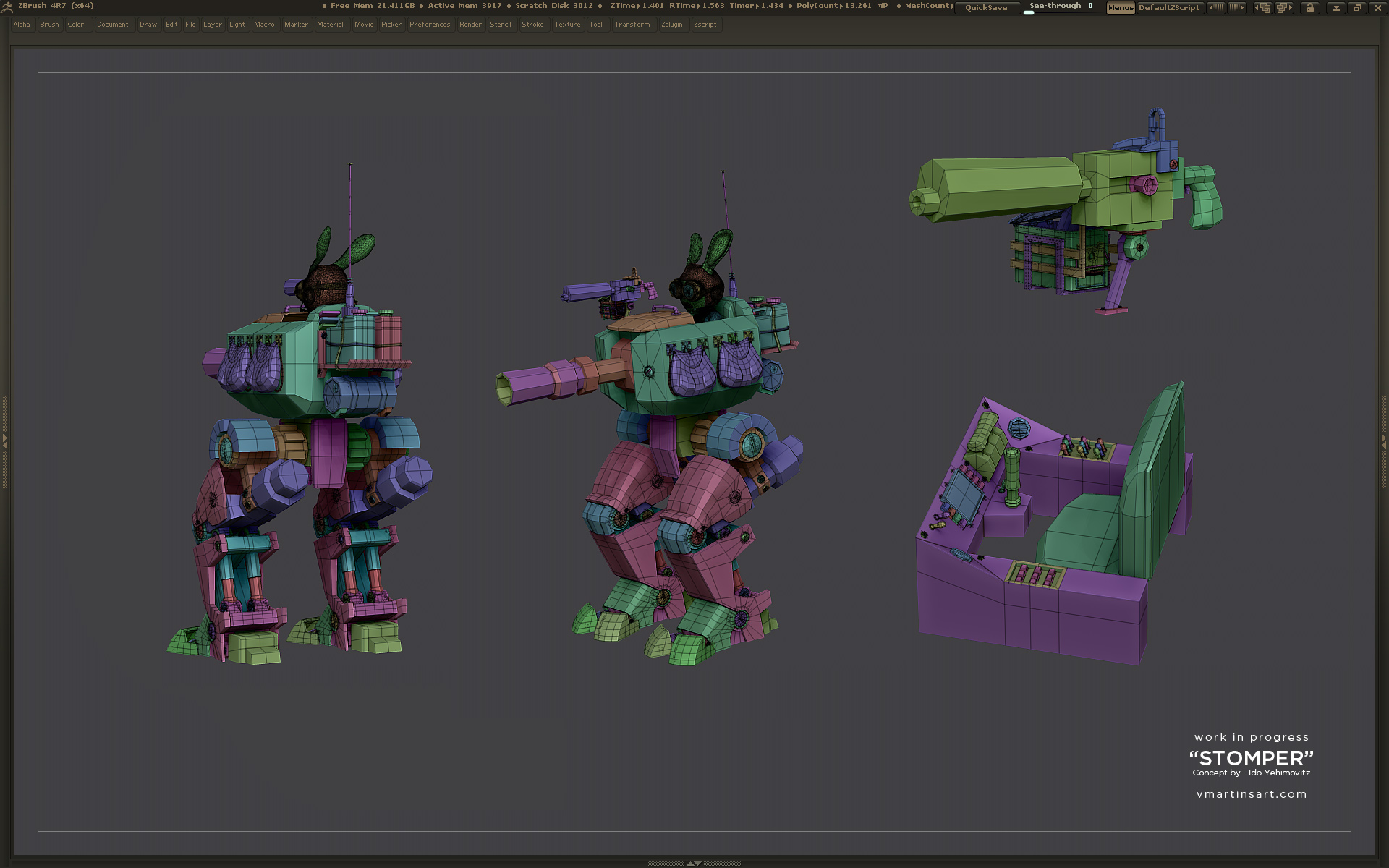Screen dimensions: 1389x868
Task: Open the Preferences menu
Action: [430, 25]
